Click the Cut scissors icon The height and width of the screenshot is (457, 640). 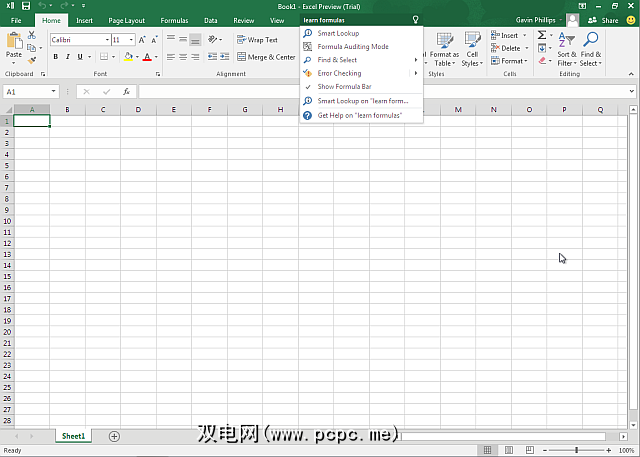(31, 35)
